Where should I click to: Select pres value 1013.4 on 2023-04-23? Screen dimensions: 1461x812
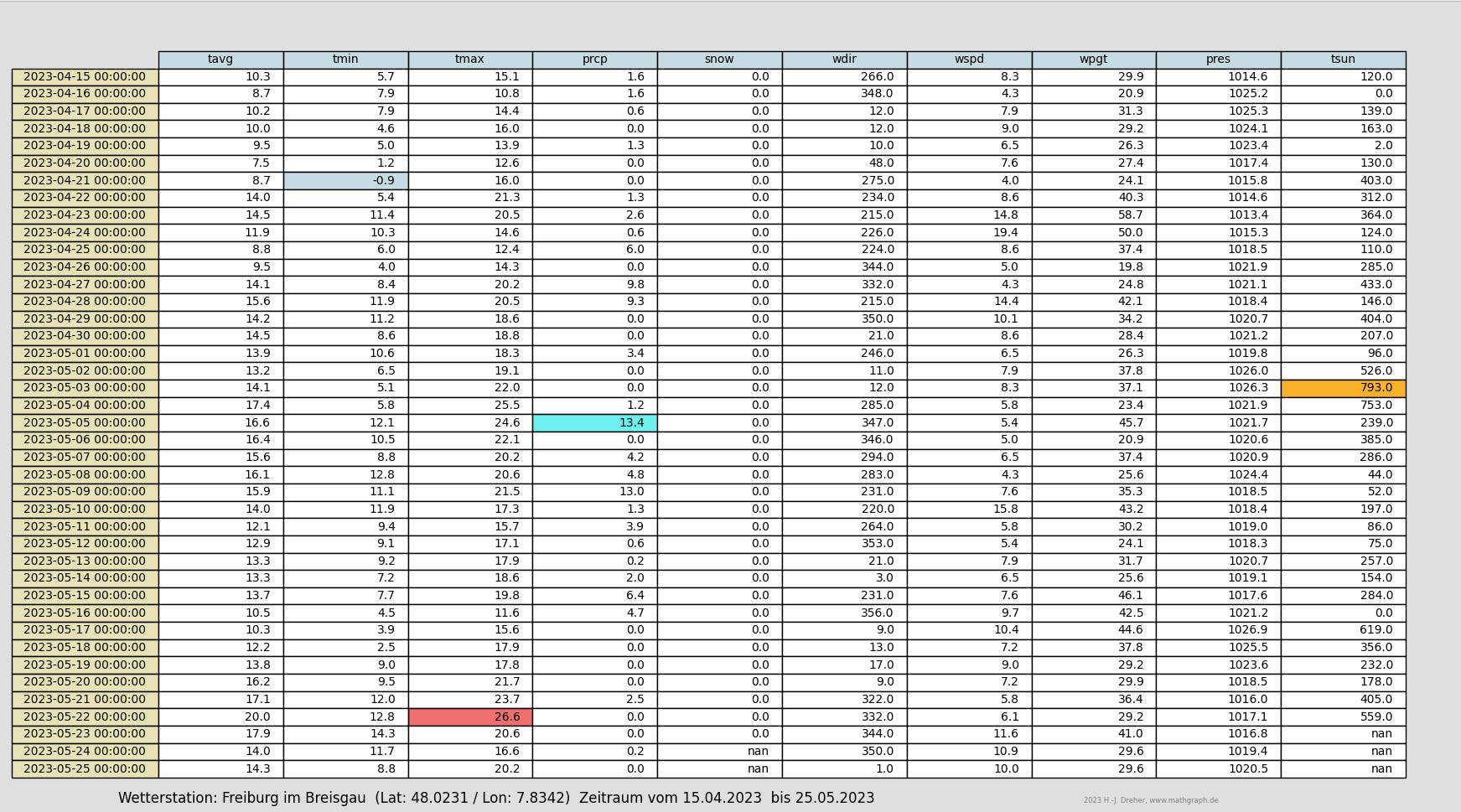pos(1218,215)
